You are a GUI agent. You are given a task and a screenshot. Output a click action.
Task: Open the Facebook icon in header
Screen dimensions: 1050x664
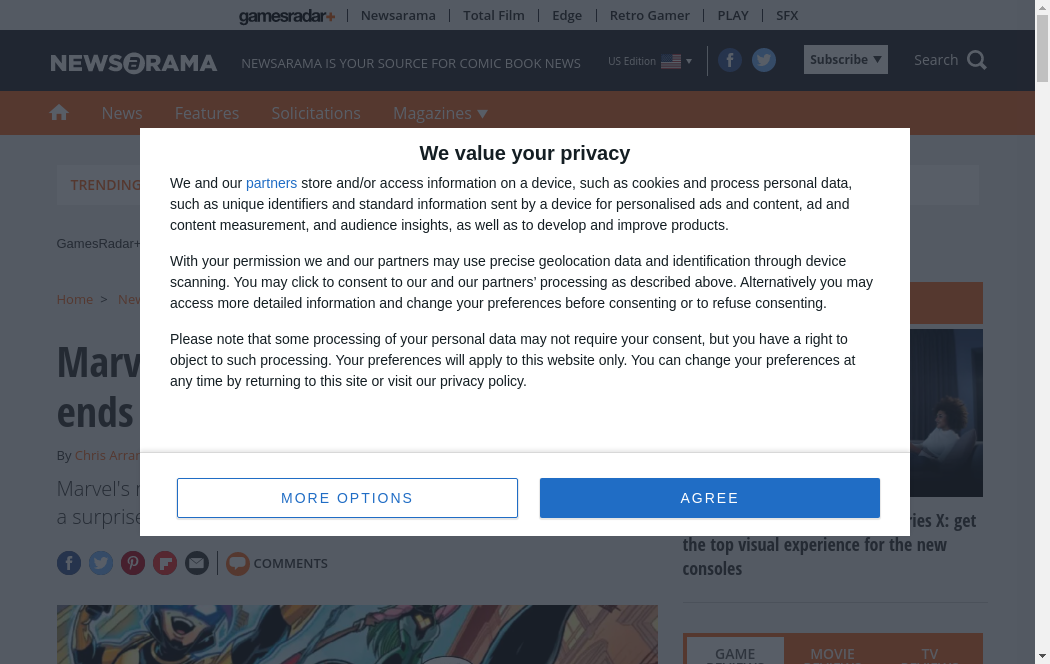tap(730, 61)
